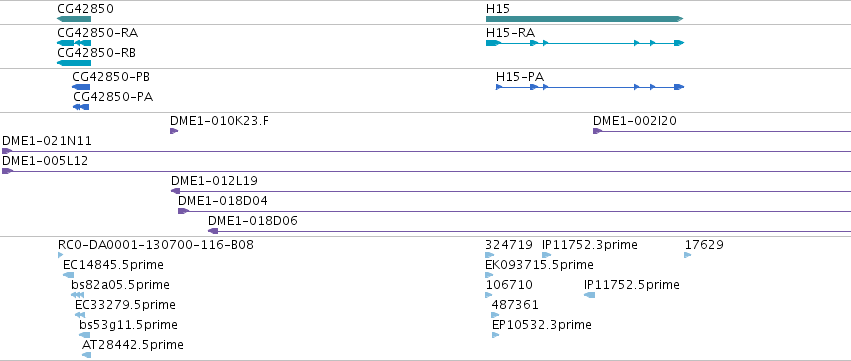
Task: Click the DME1-012L19 clone line
Action: point(511,191)
